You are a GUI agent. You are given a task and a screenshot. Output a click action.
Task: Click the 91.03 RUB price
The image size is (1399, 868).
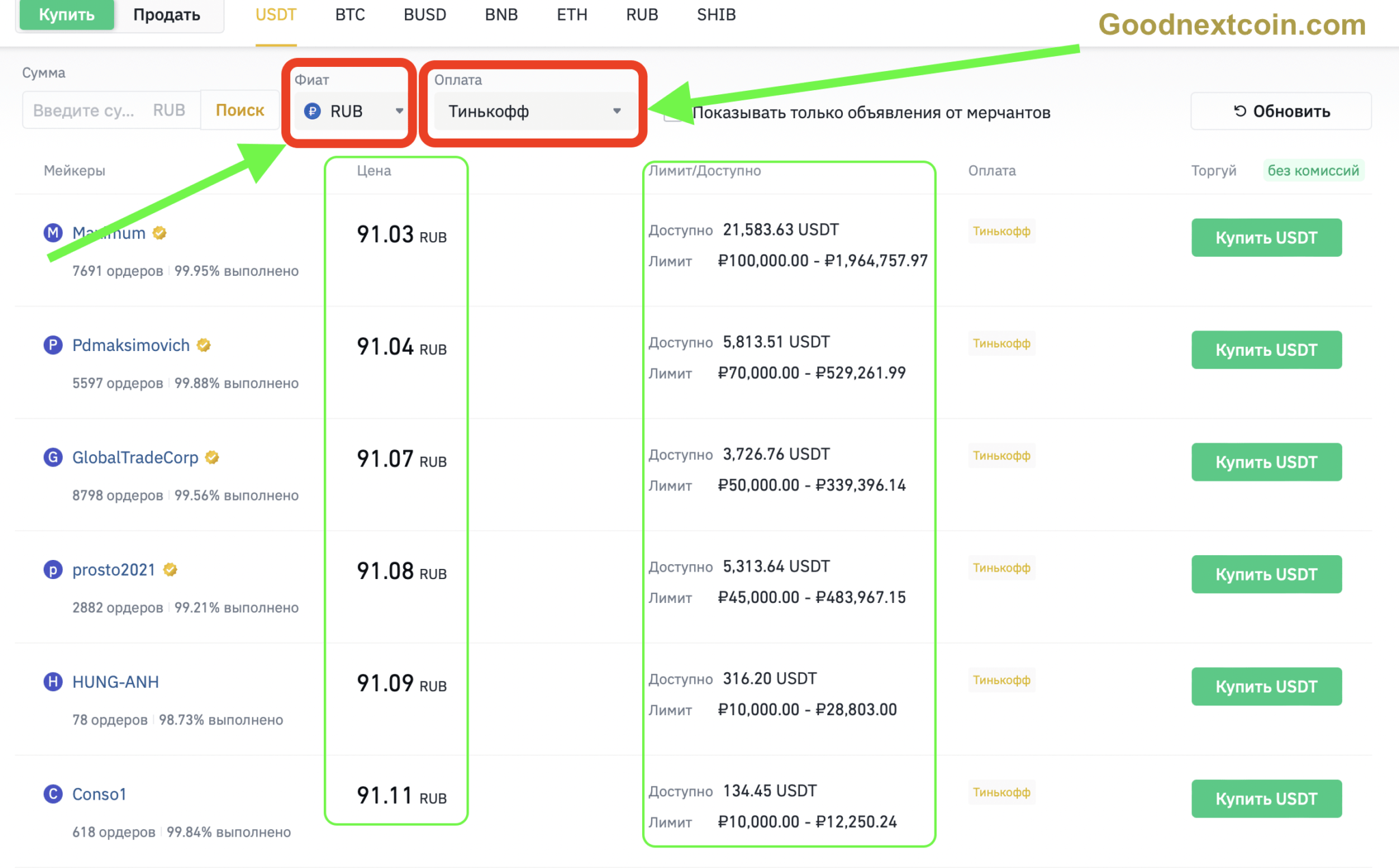[402, 234]
